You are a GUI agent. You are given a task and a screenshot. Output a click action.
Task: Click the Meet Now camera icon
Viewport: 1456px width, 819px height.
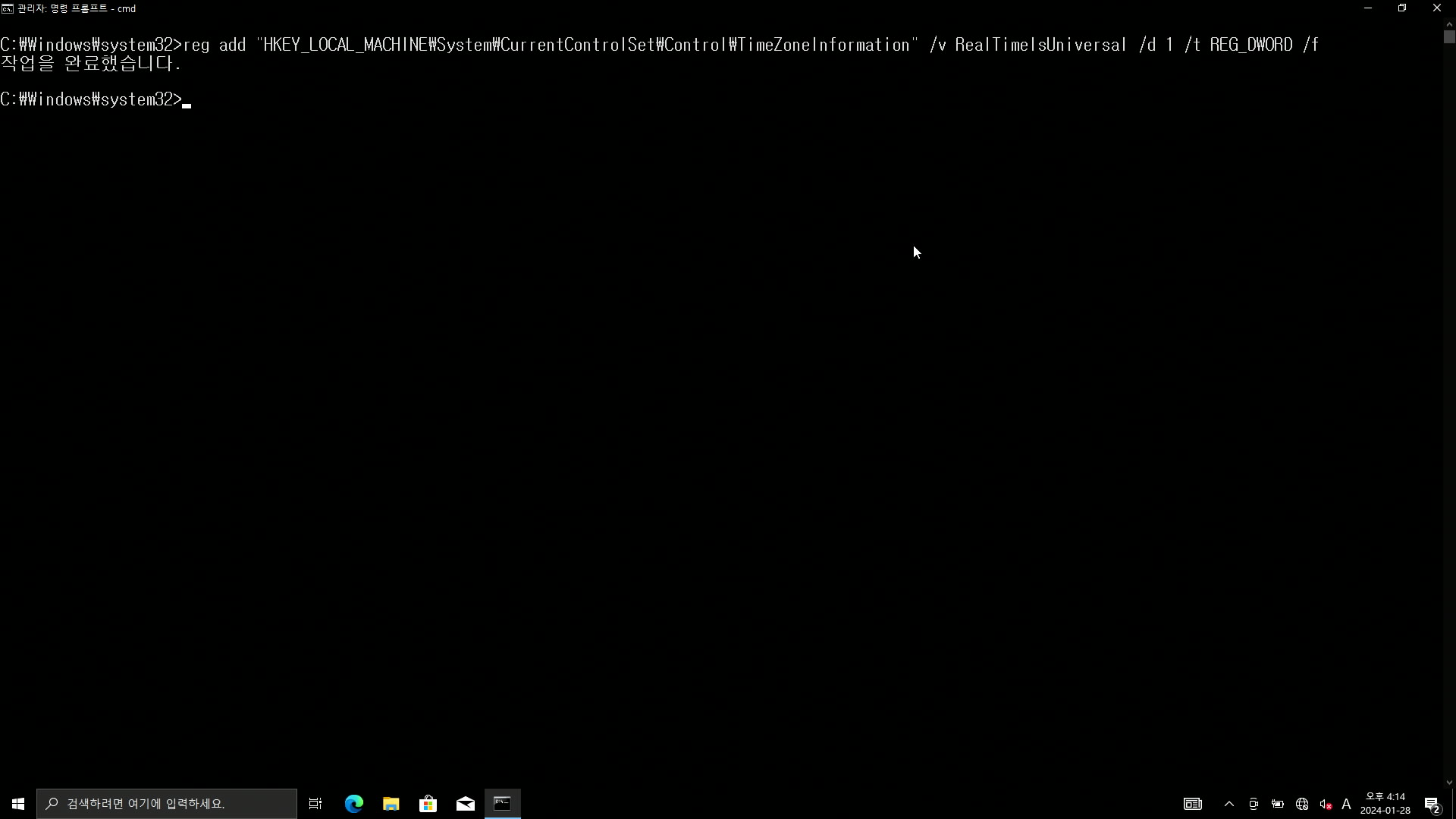[1254, 804]
